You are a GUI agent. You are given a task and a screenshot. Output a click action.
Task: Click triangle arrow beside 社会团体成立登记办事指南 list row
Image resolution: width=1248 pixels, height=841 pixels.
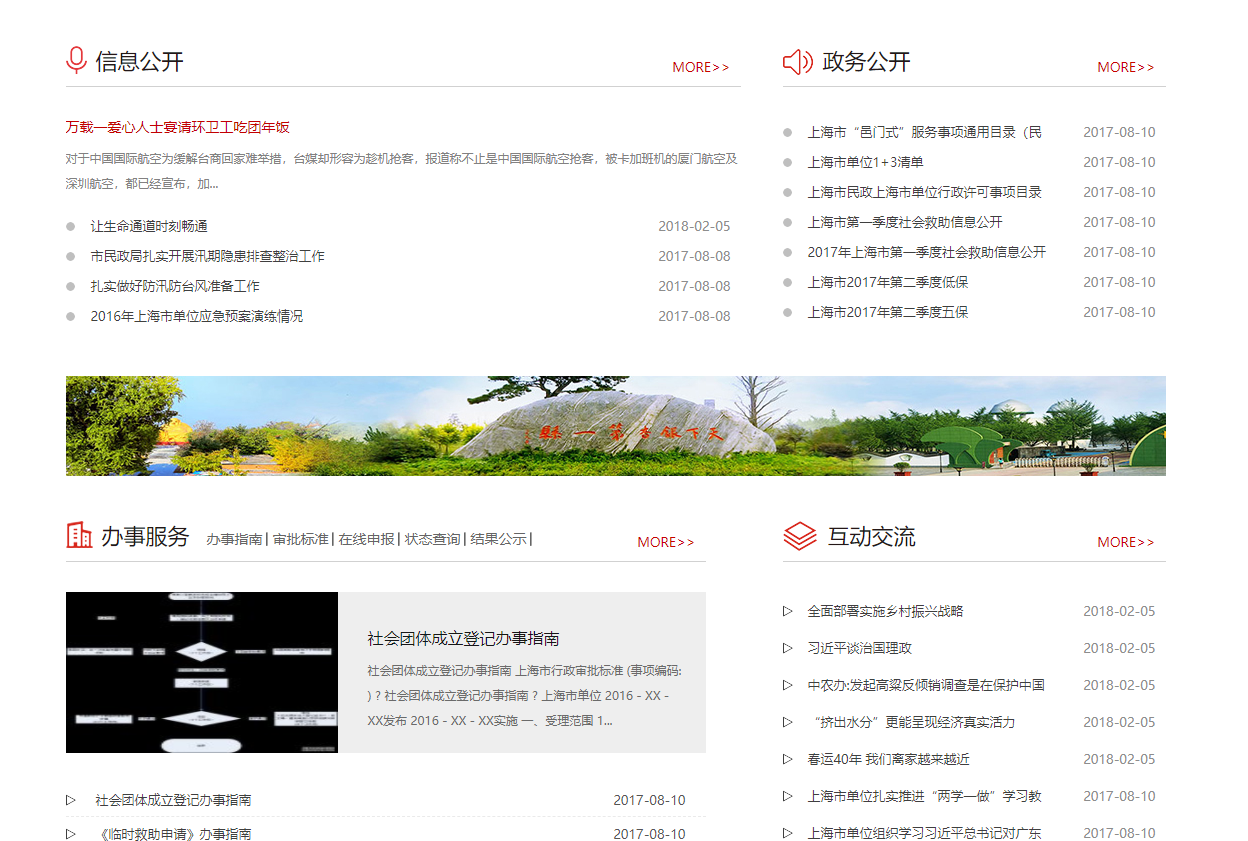click(71, 800)
